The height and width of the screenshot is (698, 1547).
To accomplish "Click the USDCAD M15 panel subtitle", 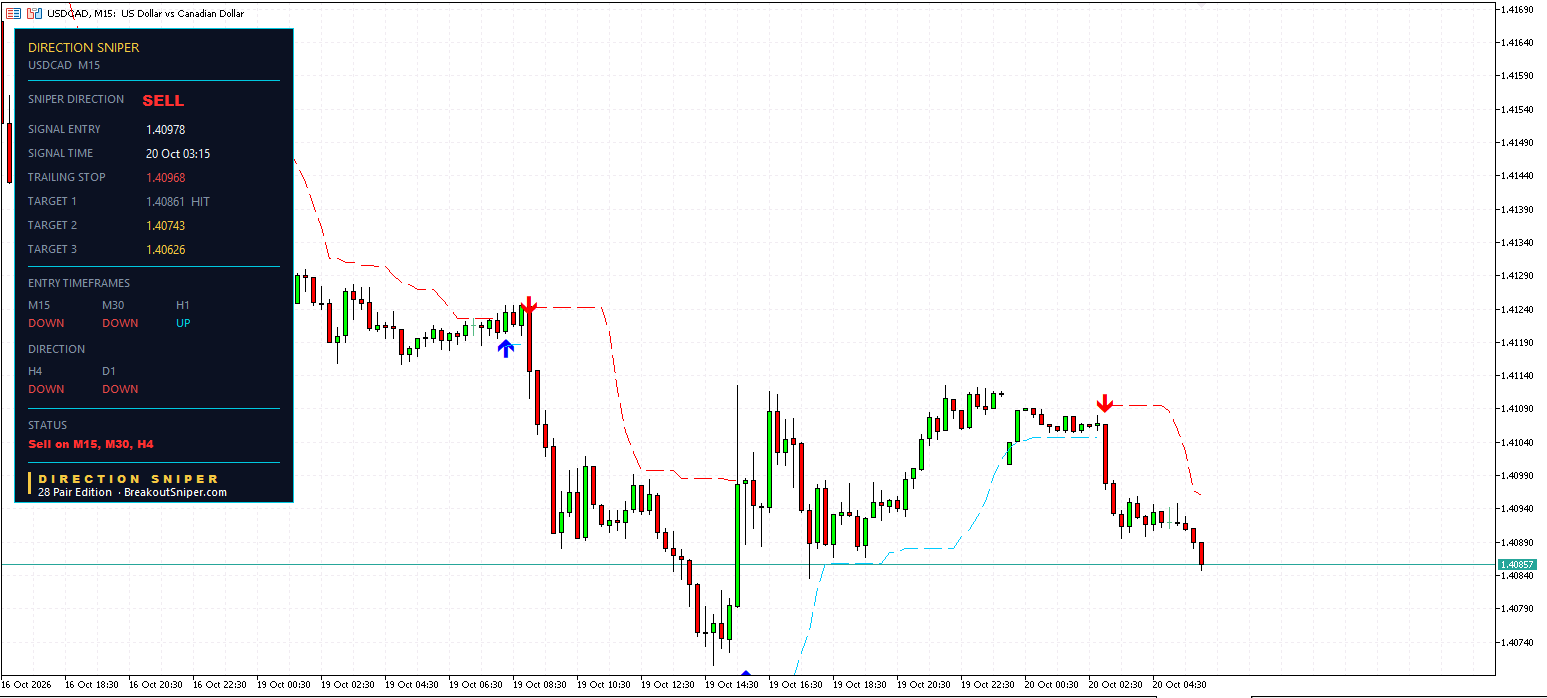I will [x=64, y=66].
